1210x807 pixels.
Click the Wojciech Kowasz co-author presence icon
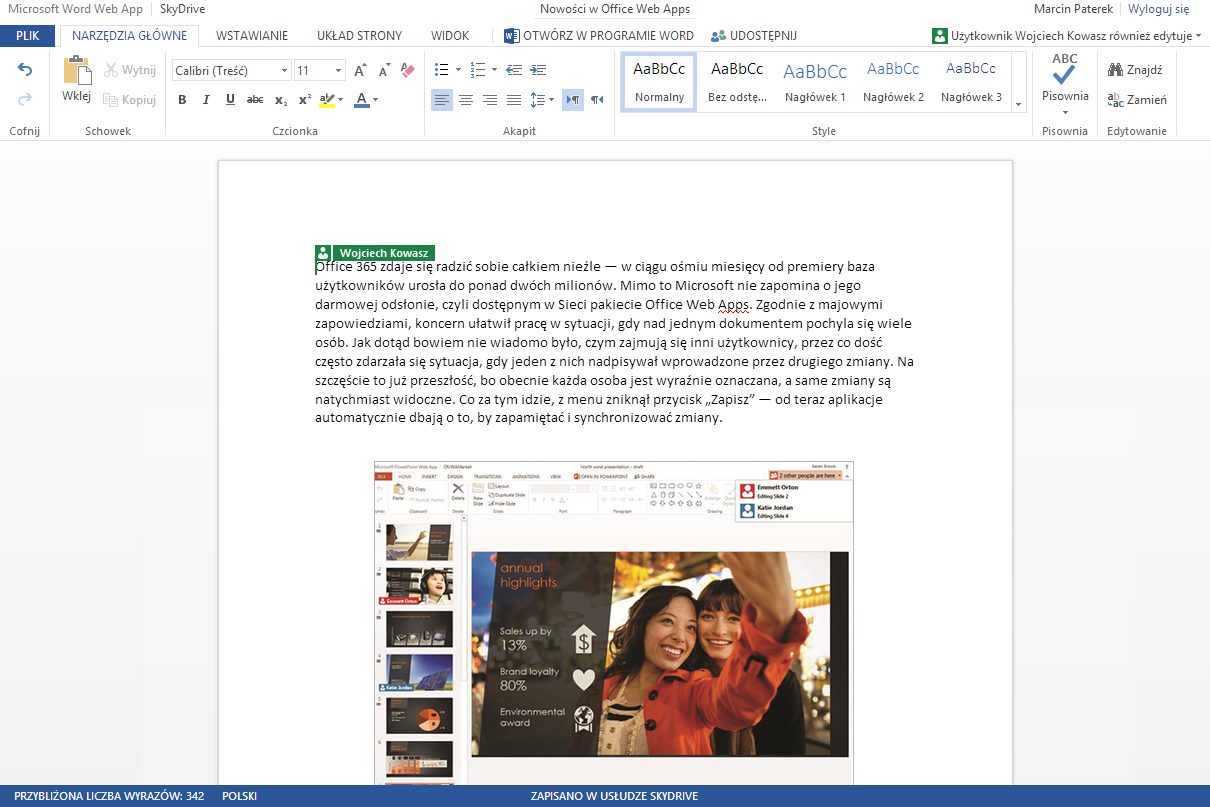[x=323, y=253]
